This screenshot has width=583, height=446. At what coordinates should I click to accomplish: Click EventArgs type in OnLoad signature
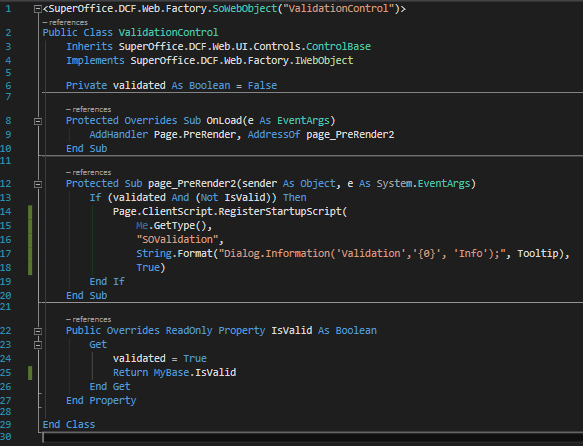(303, 121)
